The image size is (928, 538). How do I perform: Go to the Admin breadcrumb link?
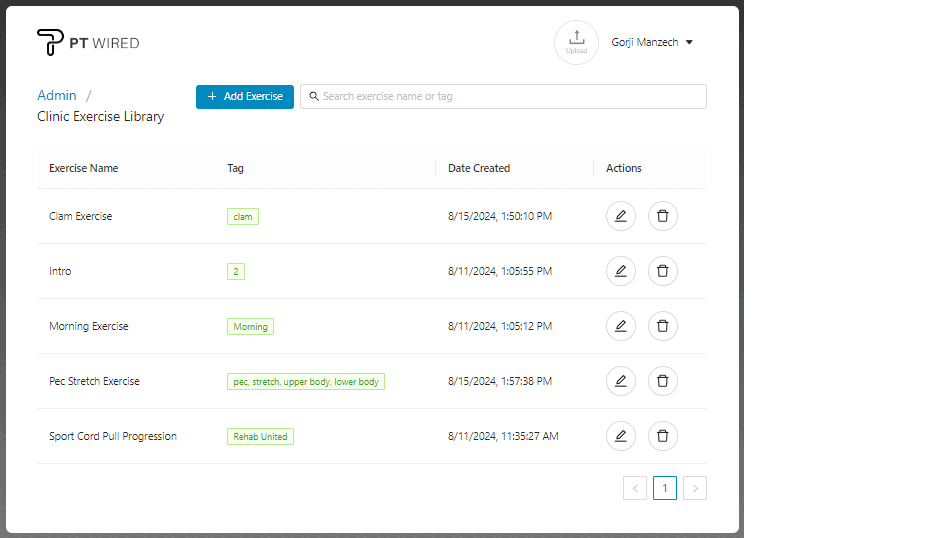coord(57,96)
